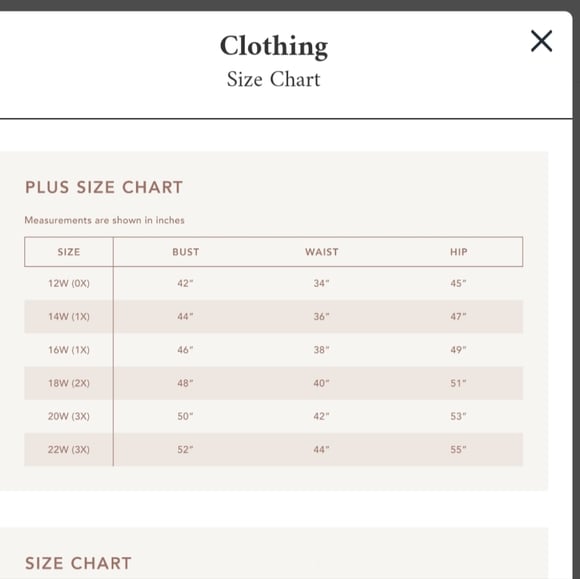
Task: Click the PLUS SIZE CHART heading
Action: pos(104,187)
